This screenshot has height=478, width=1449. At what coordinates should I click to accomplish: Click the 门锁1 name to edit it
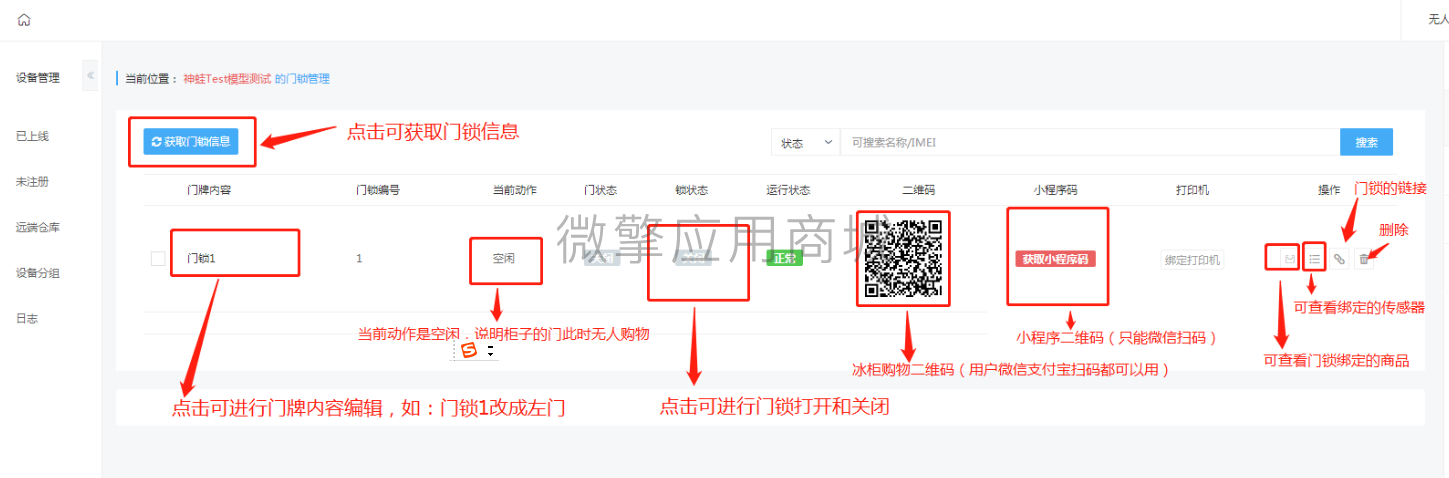click(202, 258)
